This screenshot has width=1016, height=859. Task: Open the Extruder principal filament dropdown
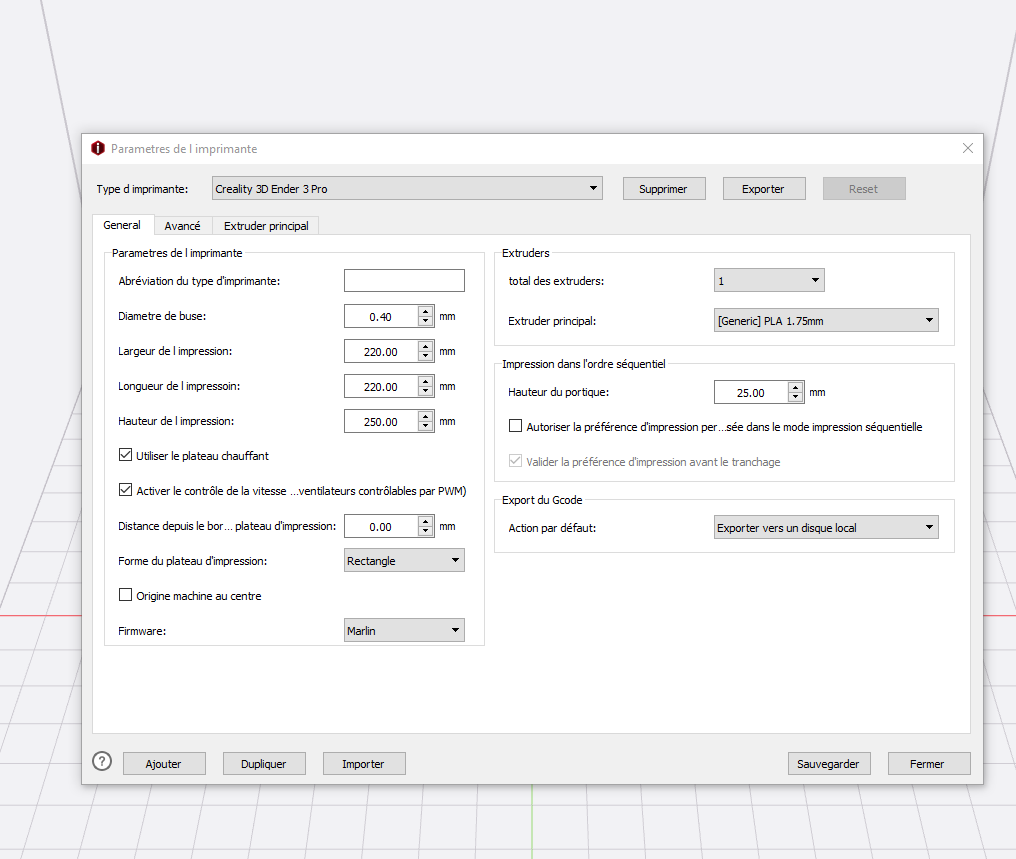(826, 321)
